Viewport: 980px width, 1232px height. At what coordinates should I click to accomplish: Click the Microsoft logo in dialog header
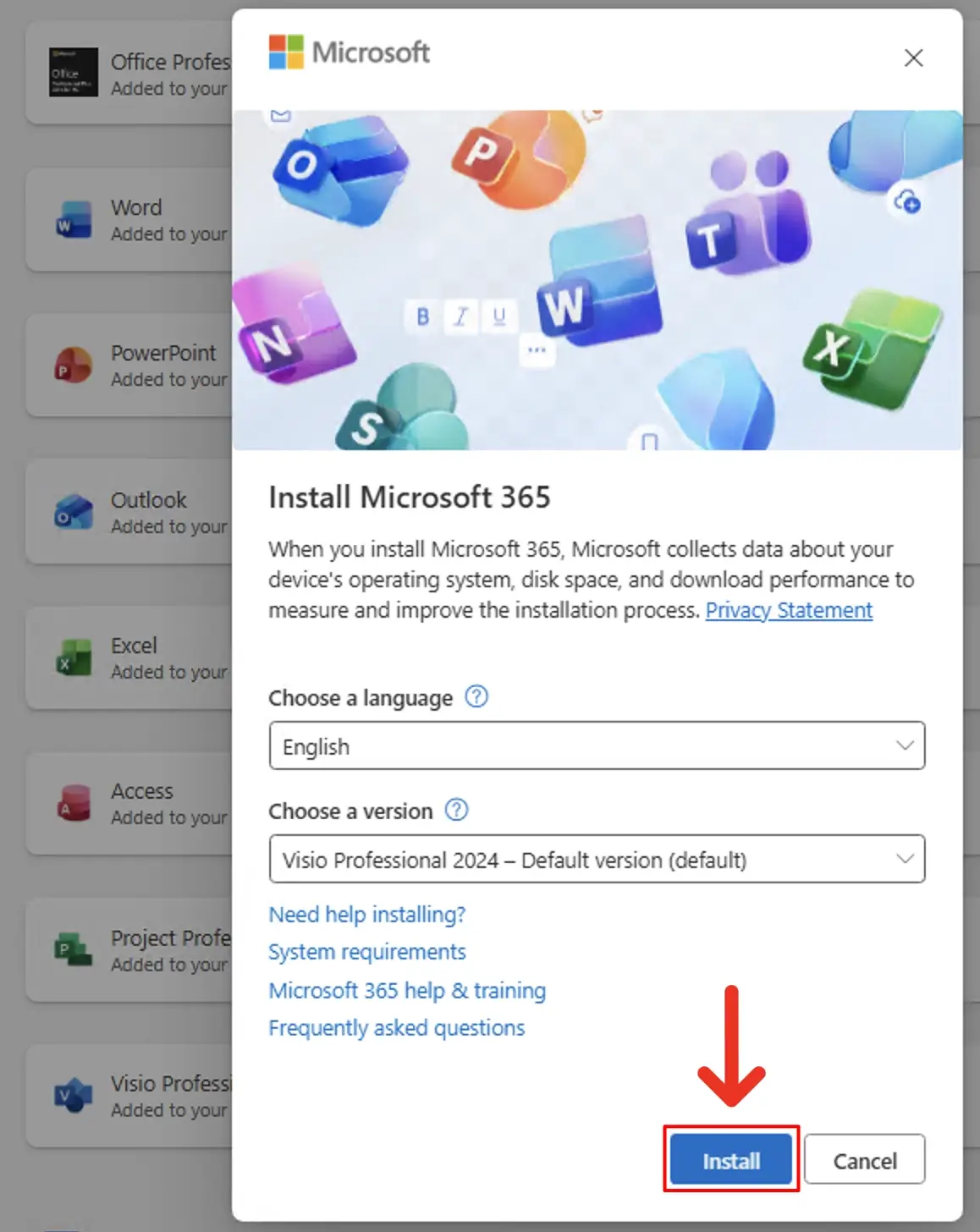coord(350,52)
